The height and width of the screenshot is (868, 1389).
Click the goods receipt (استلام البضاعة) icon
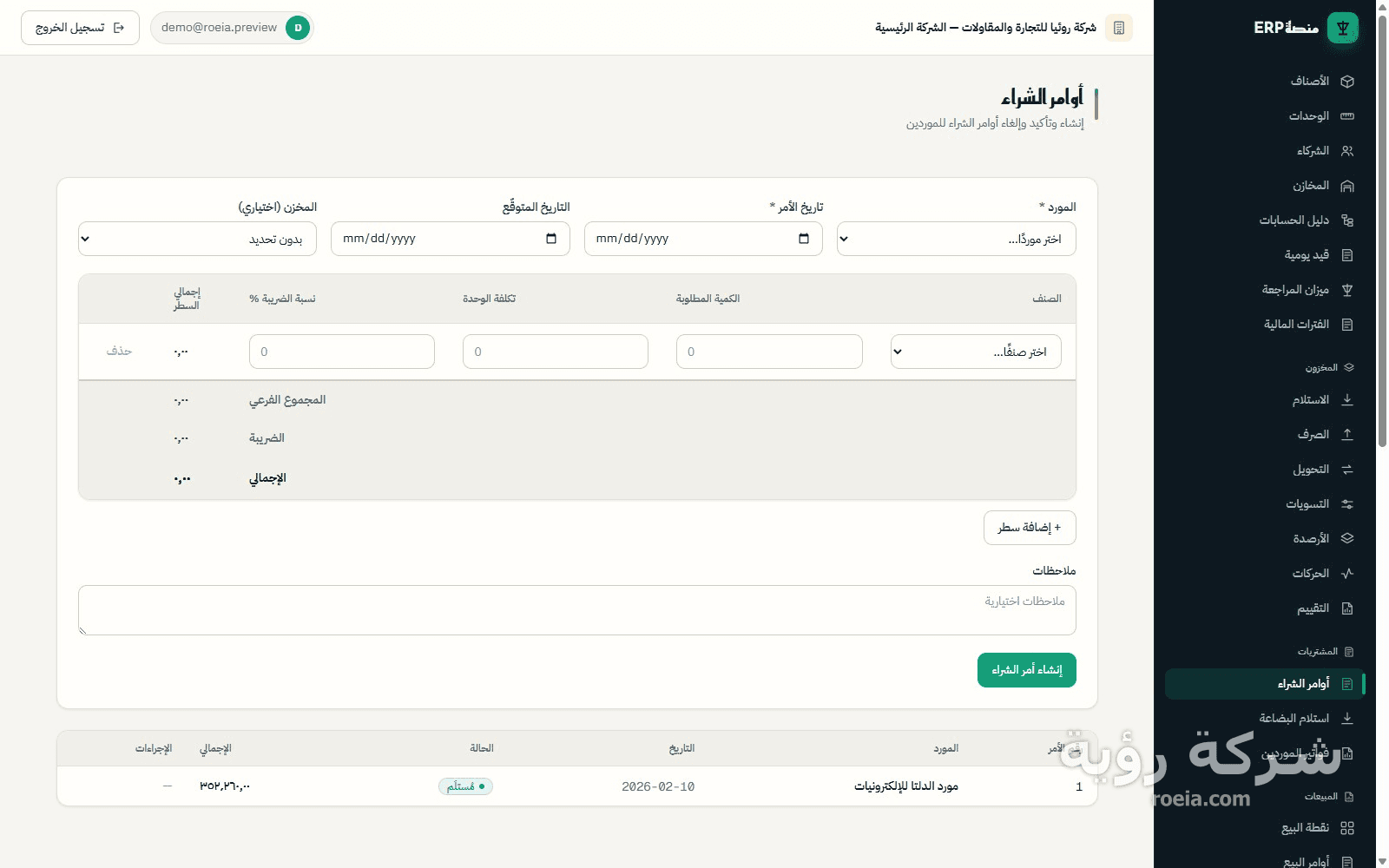1347,719
